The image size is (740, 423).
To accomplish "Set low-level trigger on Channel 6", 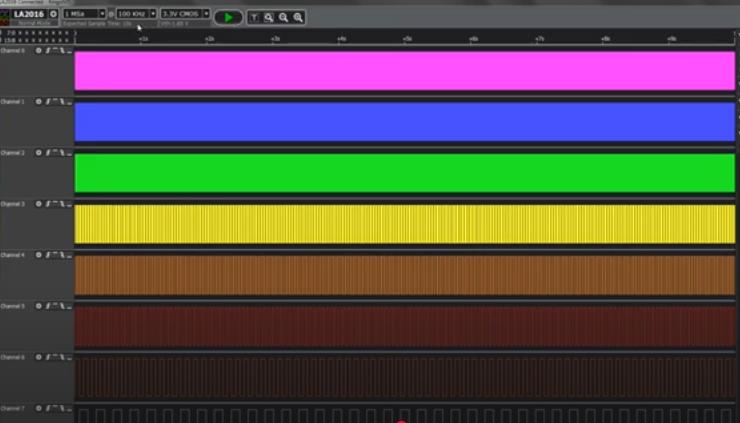I will pyautogui.click(x=69, y=357).
